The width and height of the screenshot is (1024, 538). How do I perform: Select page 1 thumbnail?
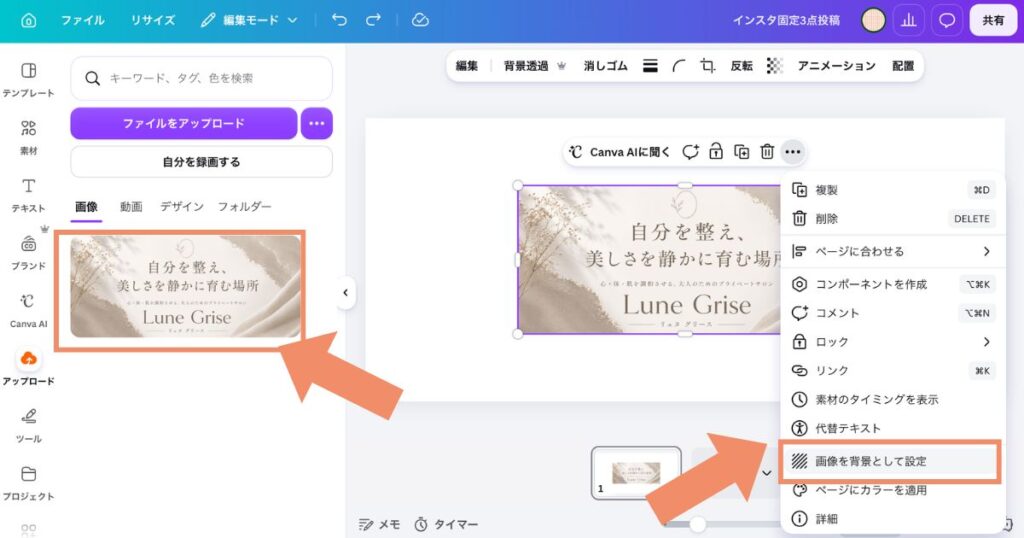(636, 473)
